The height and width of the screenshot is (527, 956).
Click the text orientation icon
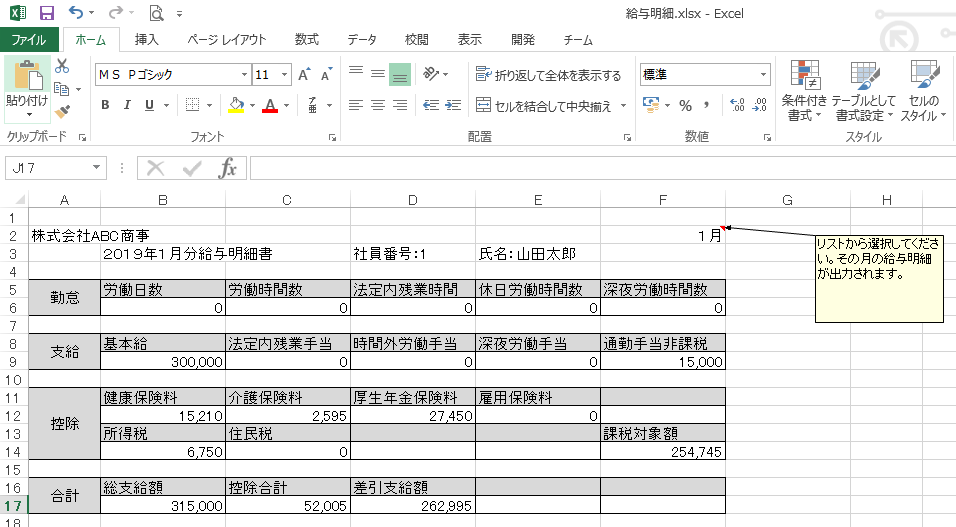pos(432,74)
